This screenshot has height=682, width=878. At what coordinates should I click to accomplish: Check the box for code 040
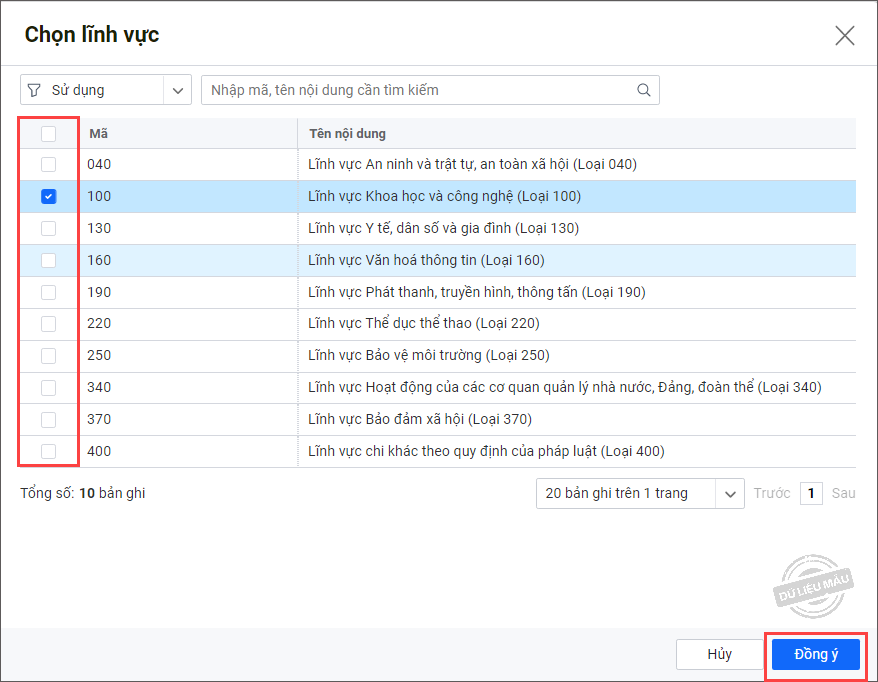pyautogui.click(x=48, y=165)
